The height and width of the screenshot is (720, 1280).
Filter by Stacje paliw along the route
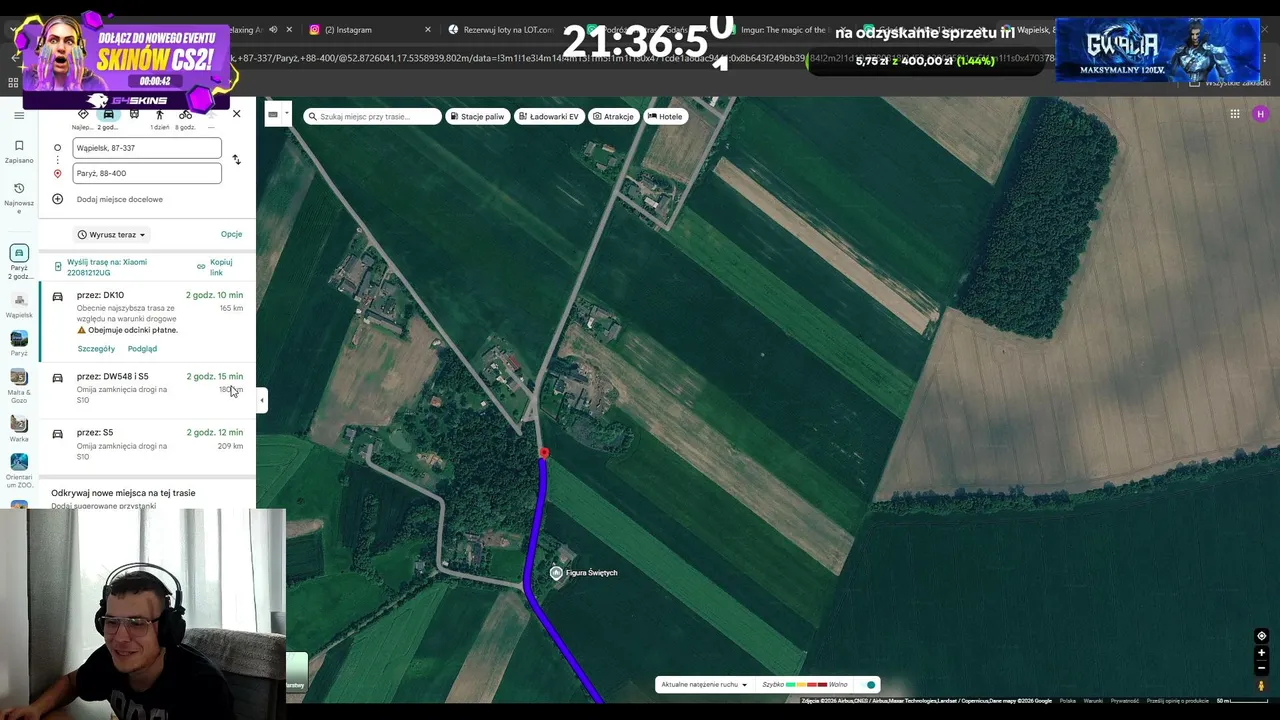[x=477, y=117]
